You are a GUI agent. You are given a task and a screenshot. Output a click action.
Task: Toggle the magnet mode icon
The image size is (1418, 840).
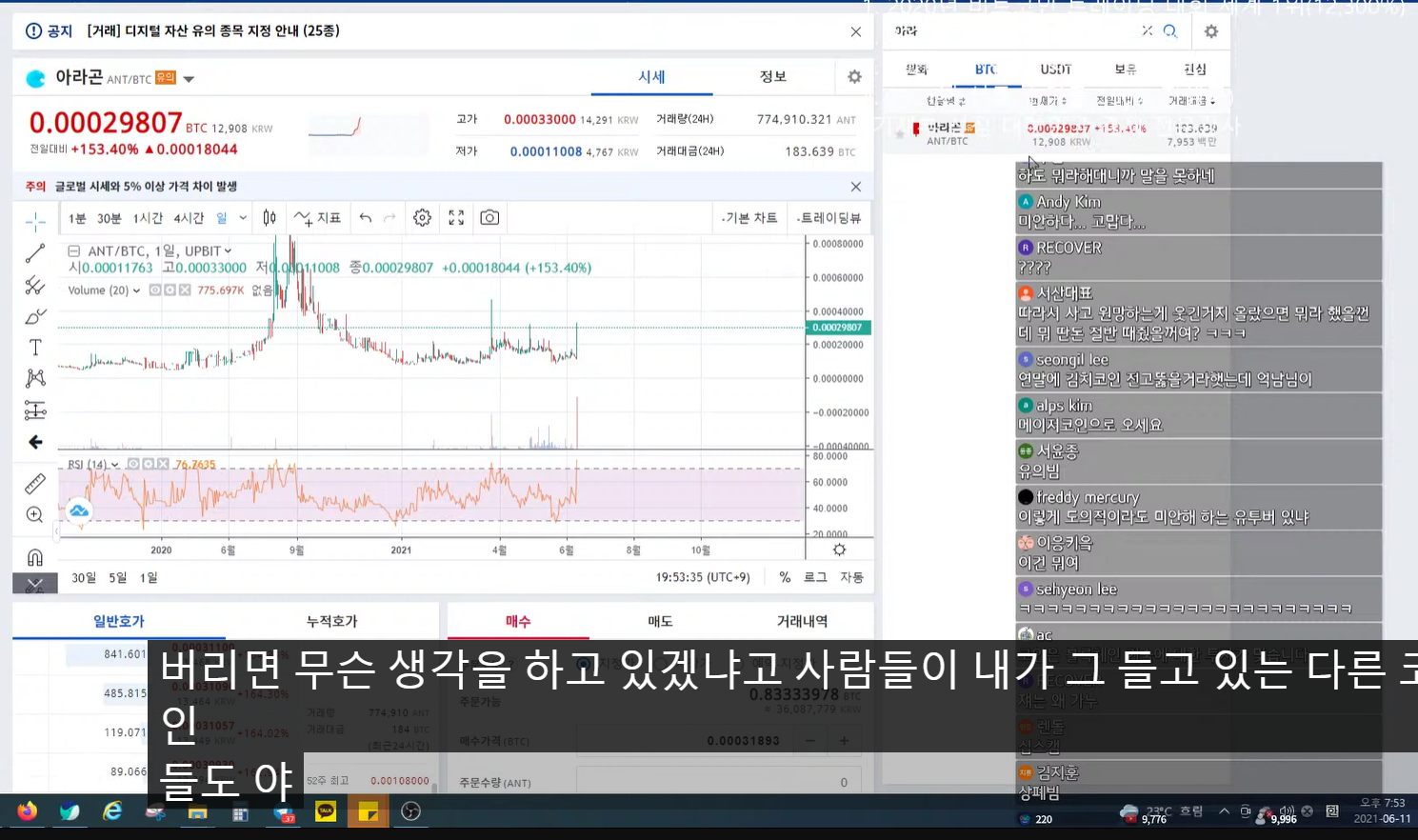[35, 557]
